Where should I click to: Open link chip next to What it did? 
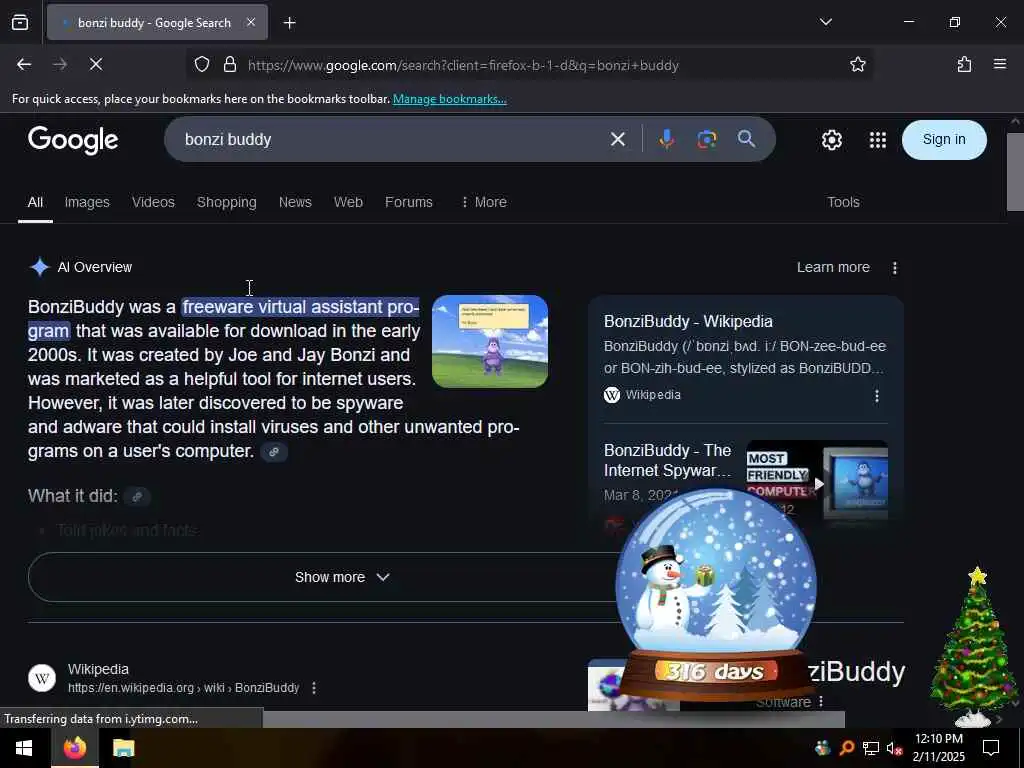[137, 497]
